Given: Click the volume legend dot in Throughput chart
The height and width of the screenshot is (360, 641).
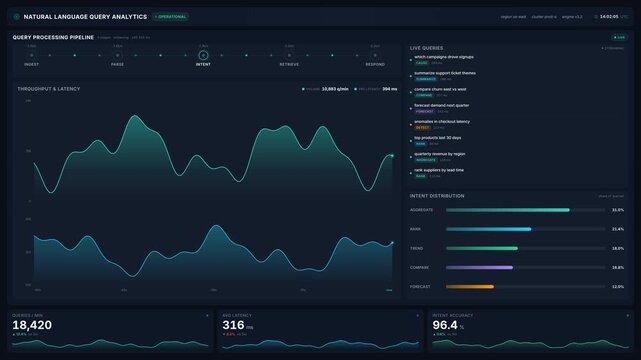Looking at the screenshot, I should (x=303, y=89).
